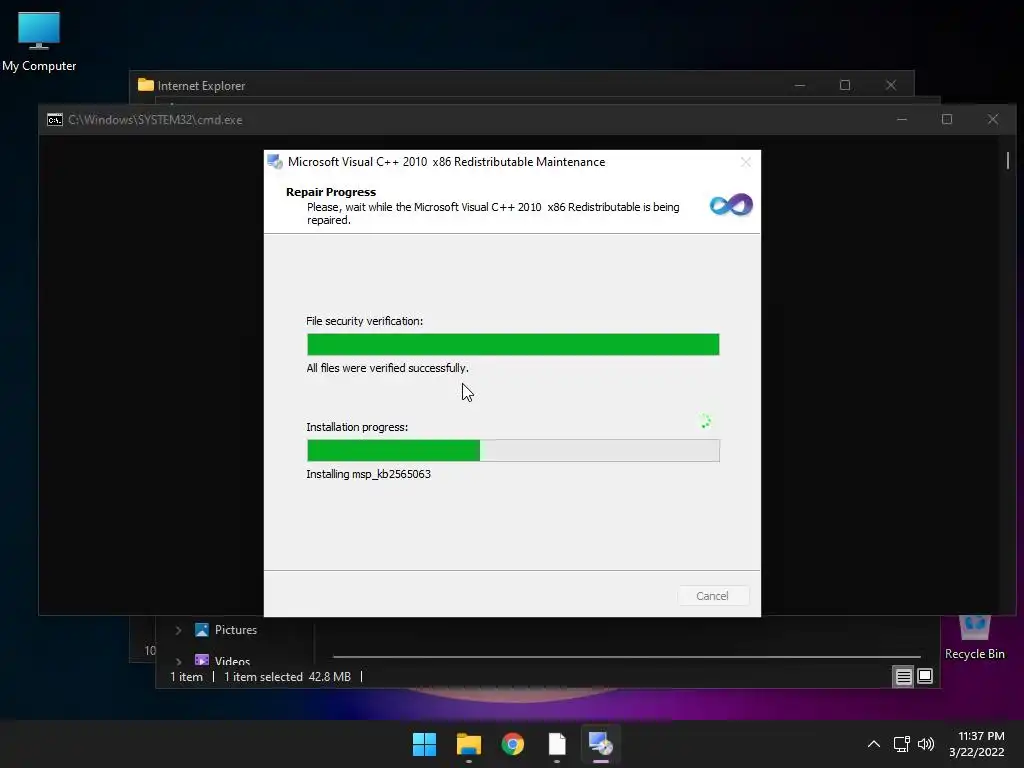Maximize the Internet Explorer folder window
Viewport: 1024px width, 768px height.
coord(845,85)
